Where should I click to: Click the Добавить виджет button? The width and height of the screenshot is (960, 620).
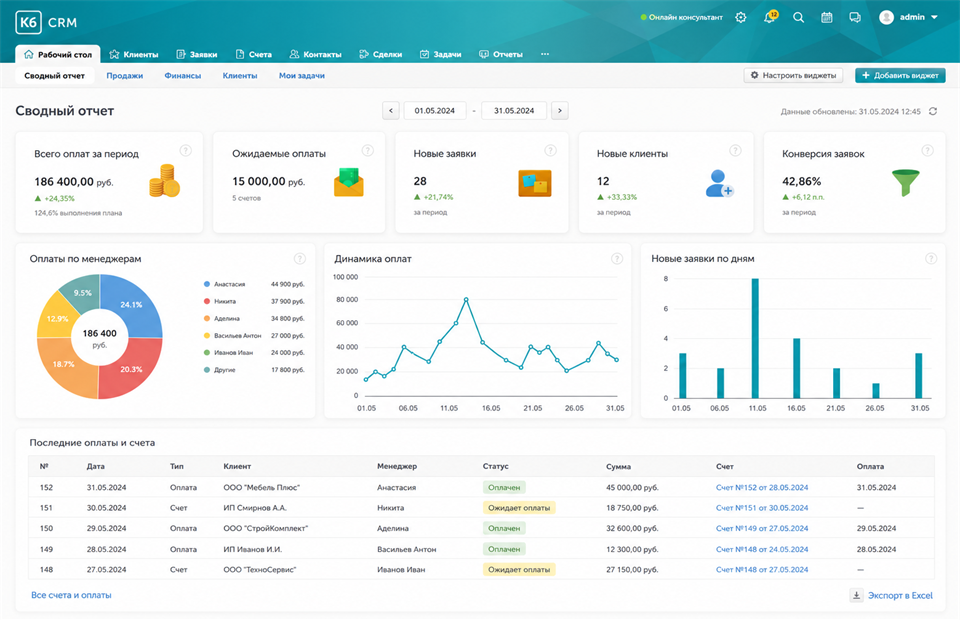pyautogui.click(x=900, y=75)
